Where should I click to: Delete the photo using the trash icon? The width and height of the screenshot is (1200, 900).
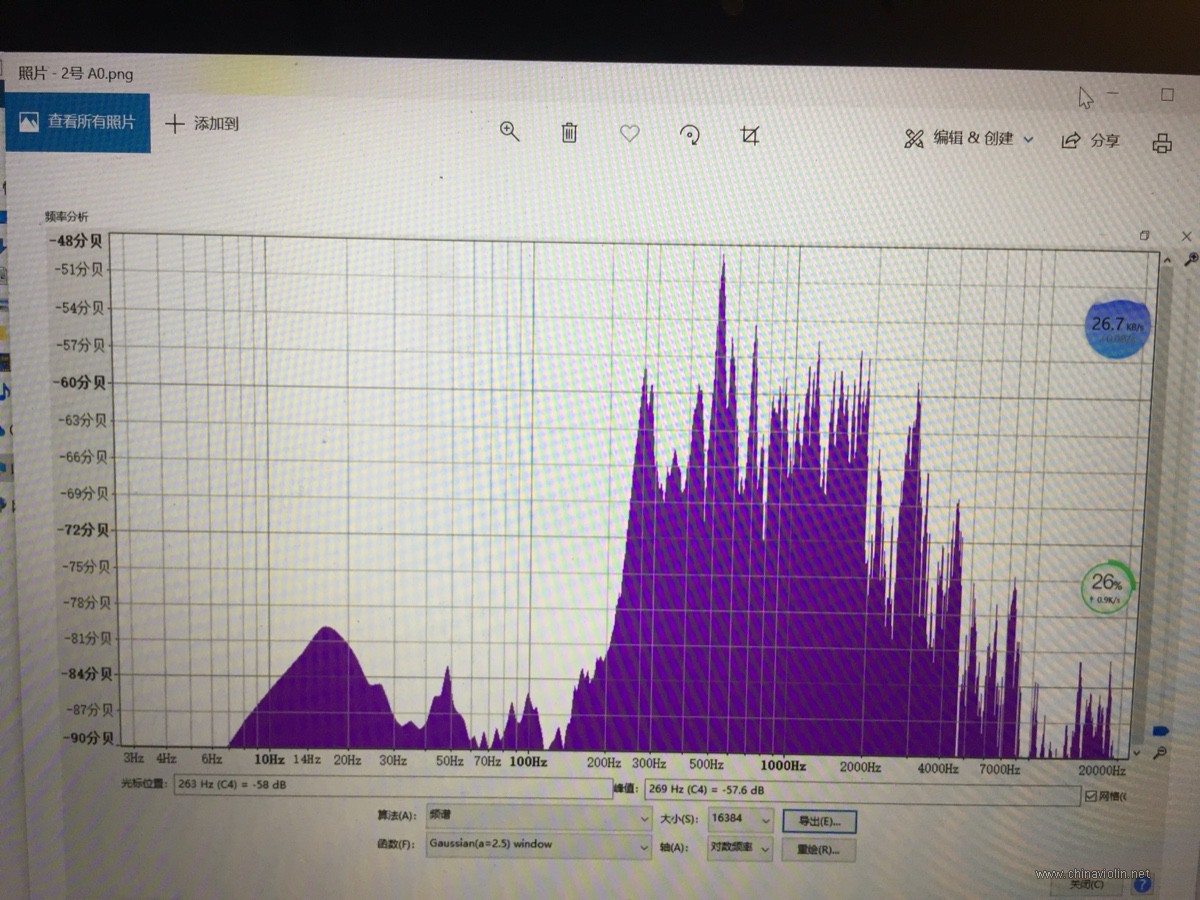click(569, 132)
